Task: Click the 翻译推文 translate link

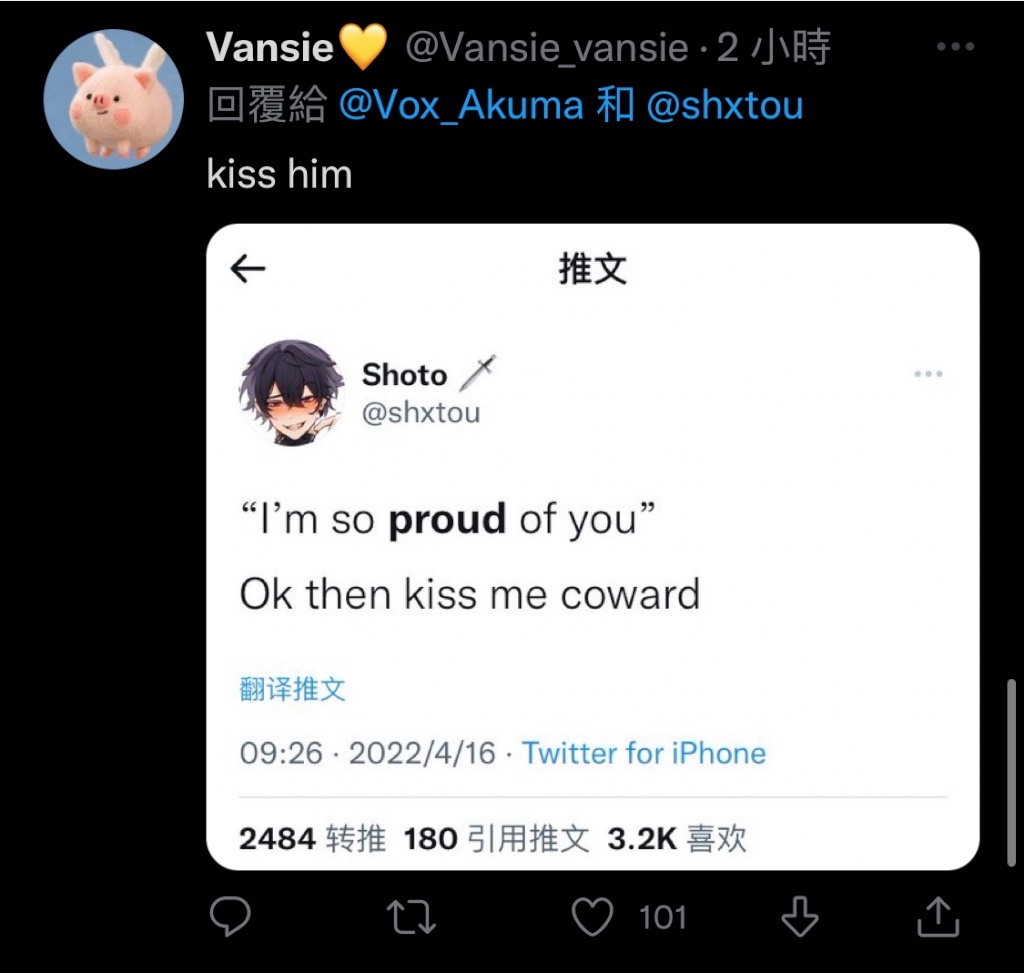Action: click(292, 689)
